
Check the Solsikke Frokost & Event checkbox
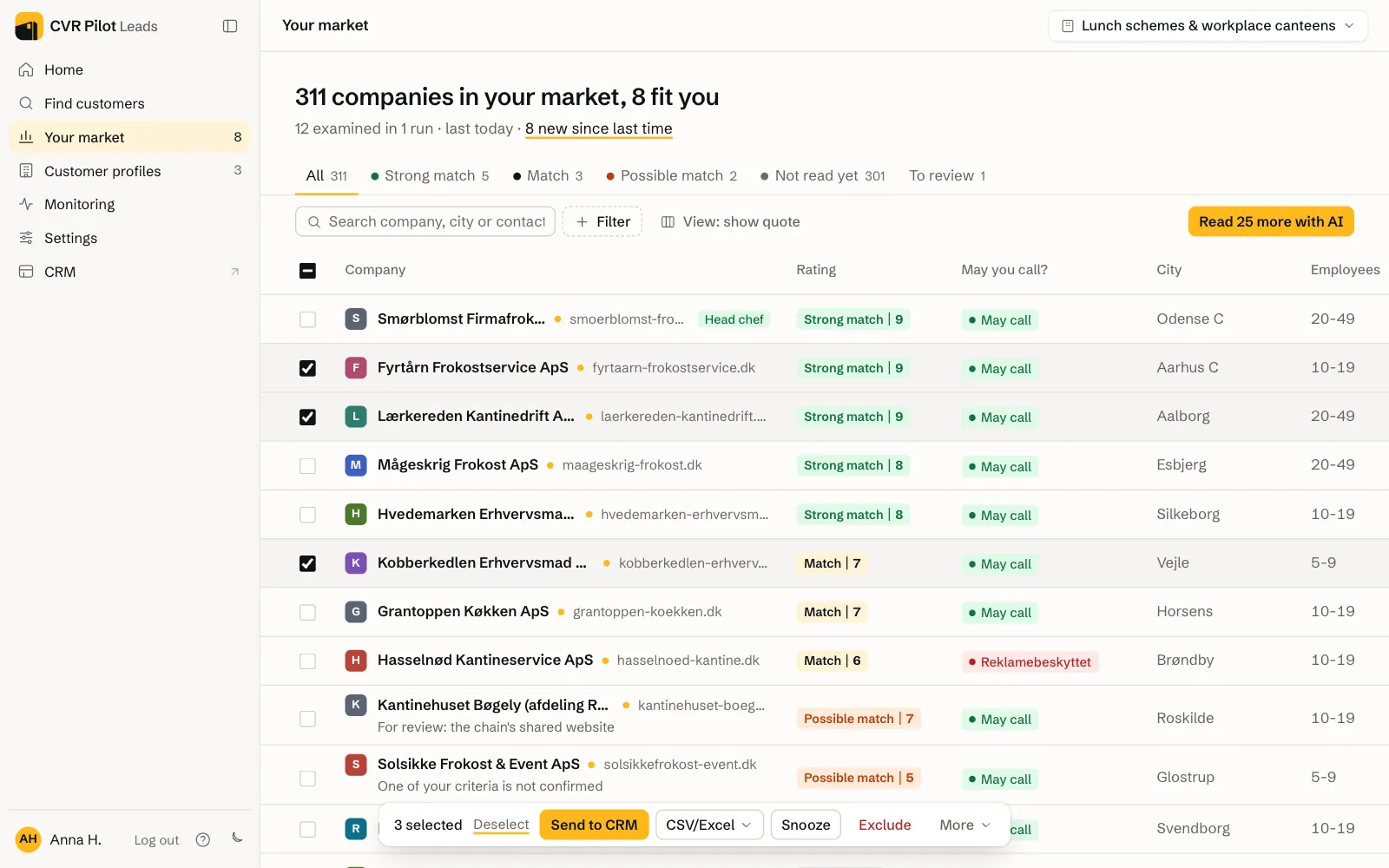[307, 779]
